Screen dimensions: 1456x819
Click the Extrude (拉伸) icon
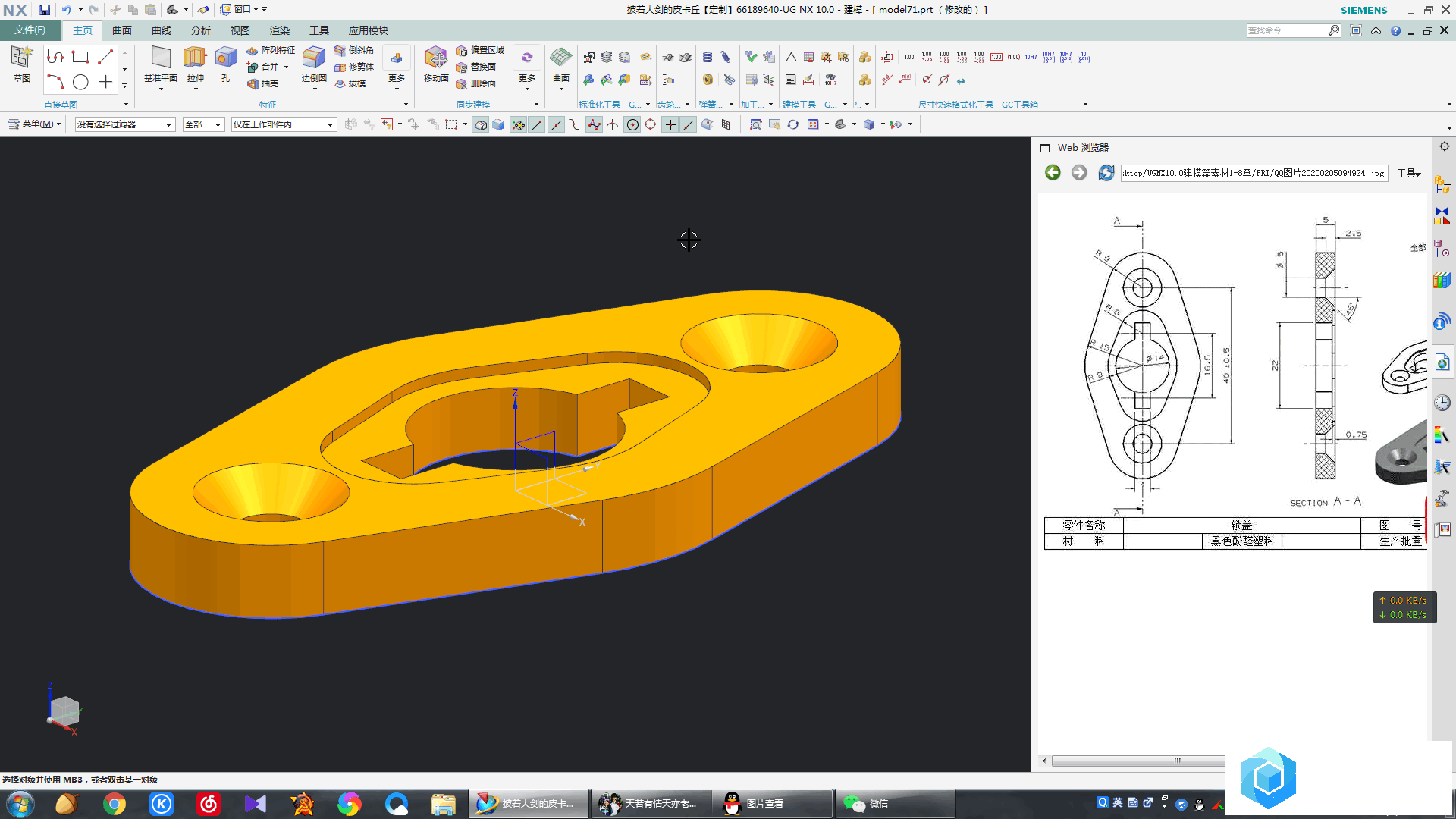(x=195, y=58)
